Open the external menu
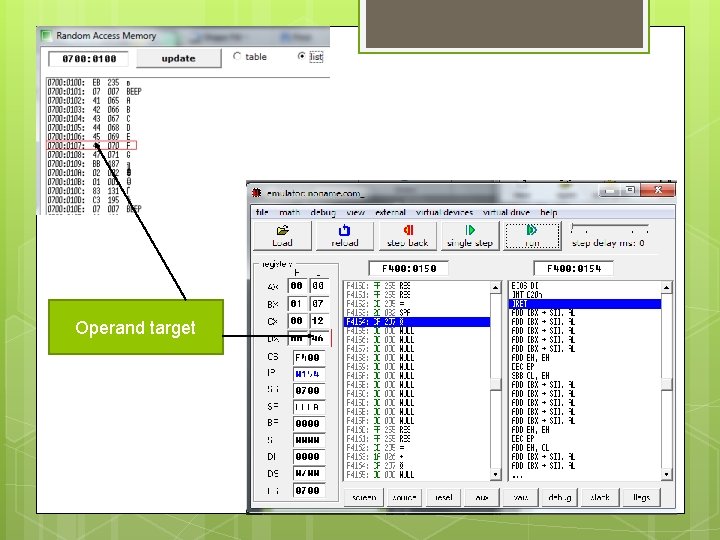 (x=390, y=212)
